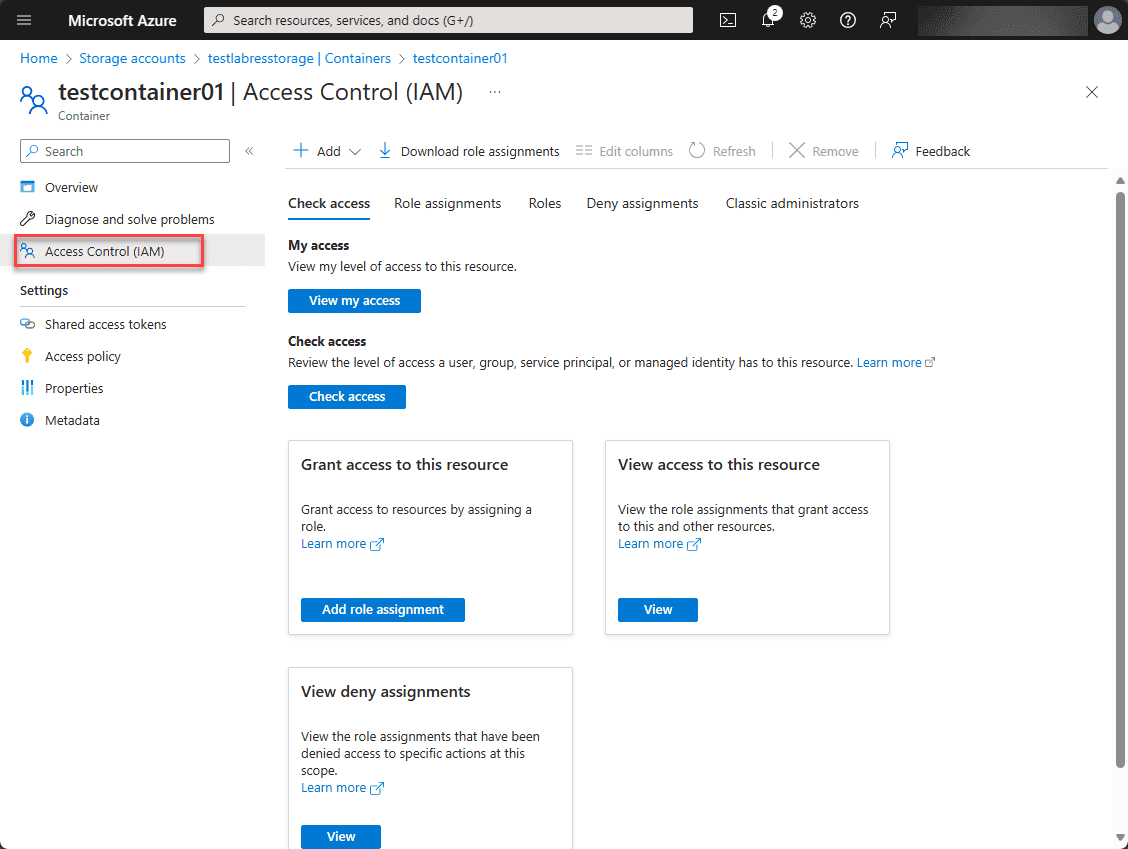Click the Add role assignment button

[x=383, y=609]
